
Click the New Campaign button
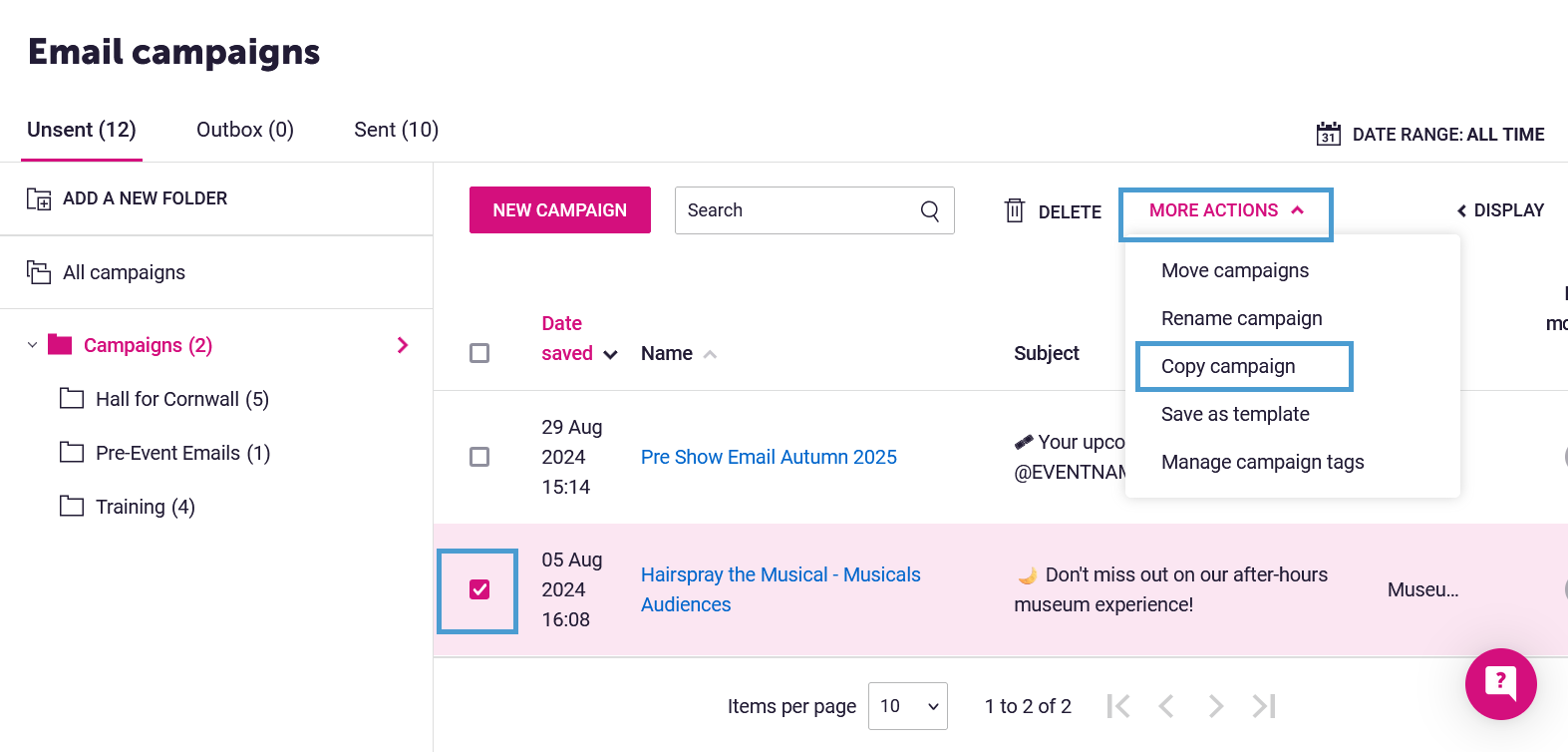point(559,210)
